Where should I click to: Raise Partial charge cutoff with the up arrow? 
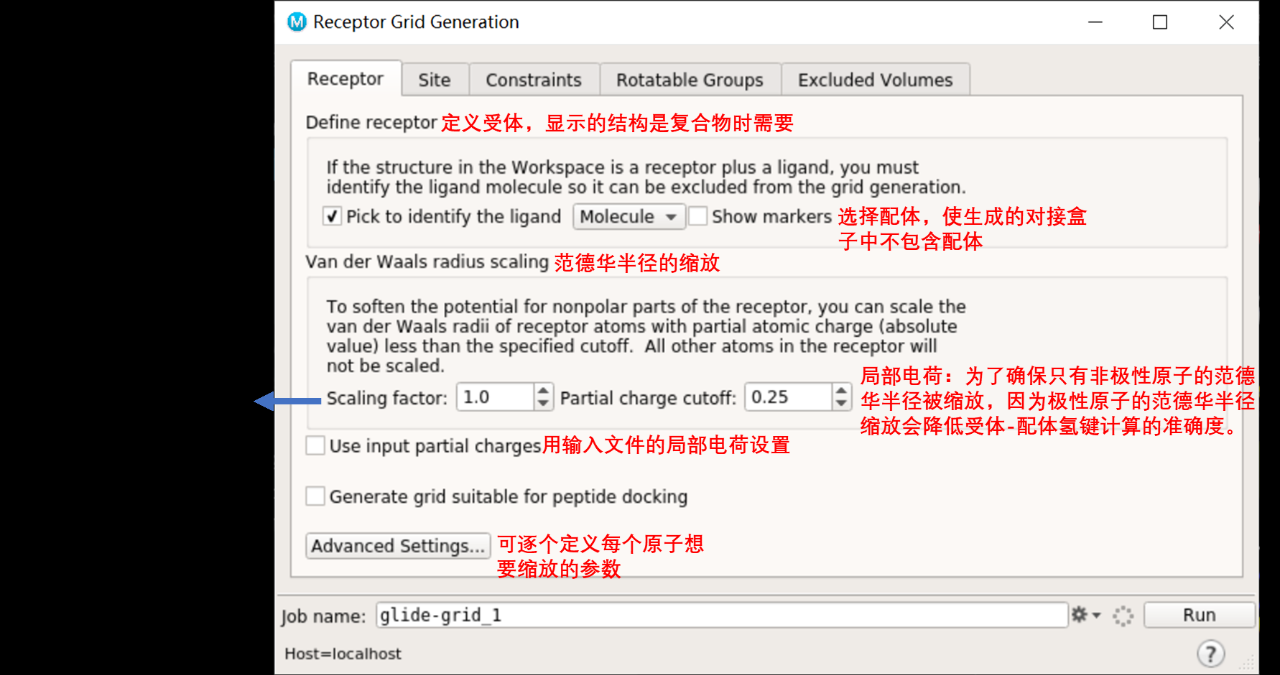[x=842, y=391]
